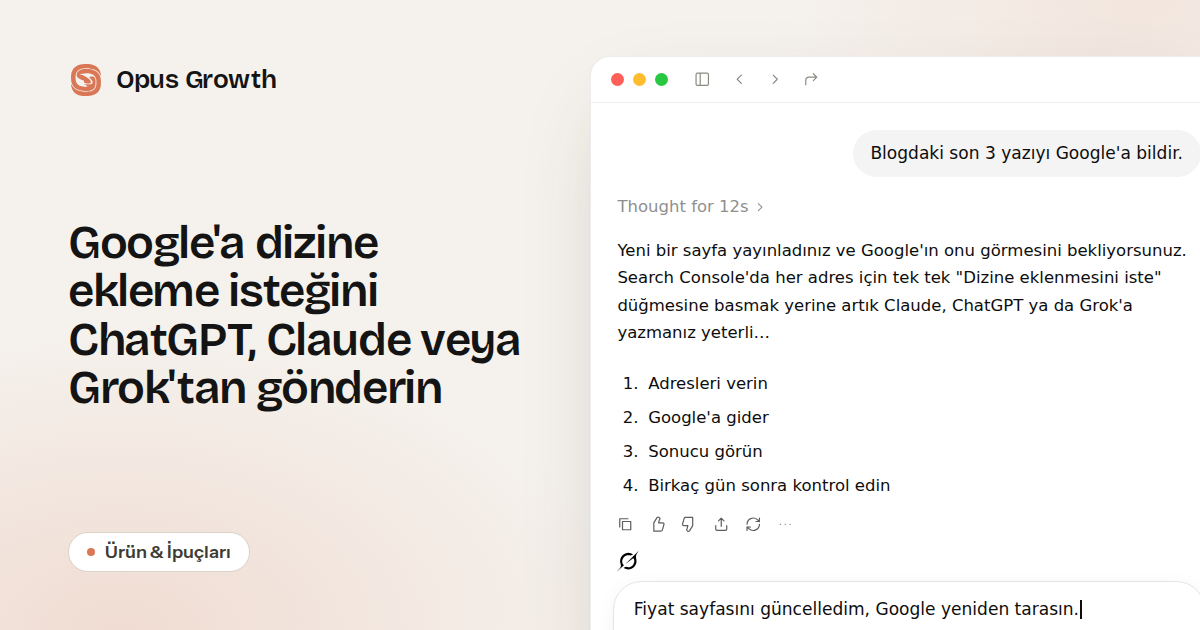Expand the Thought for 12s section
Viewport: 1200px width, 630px height.
[690, 207]
